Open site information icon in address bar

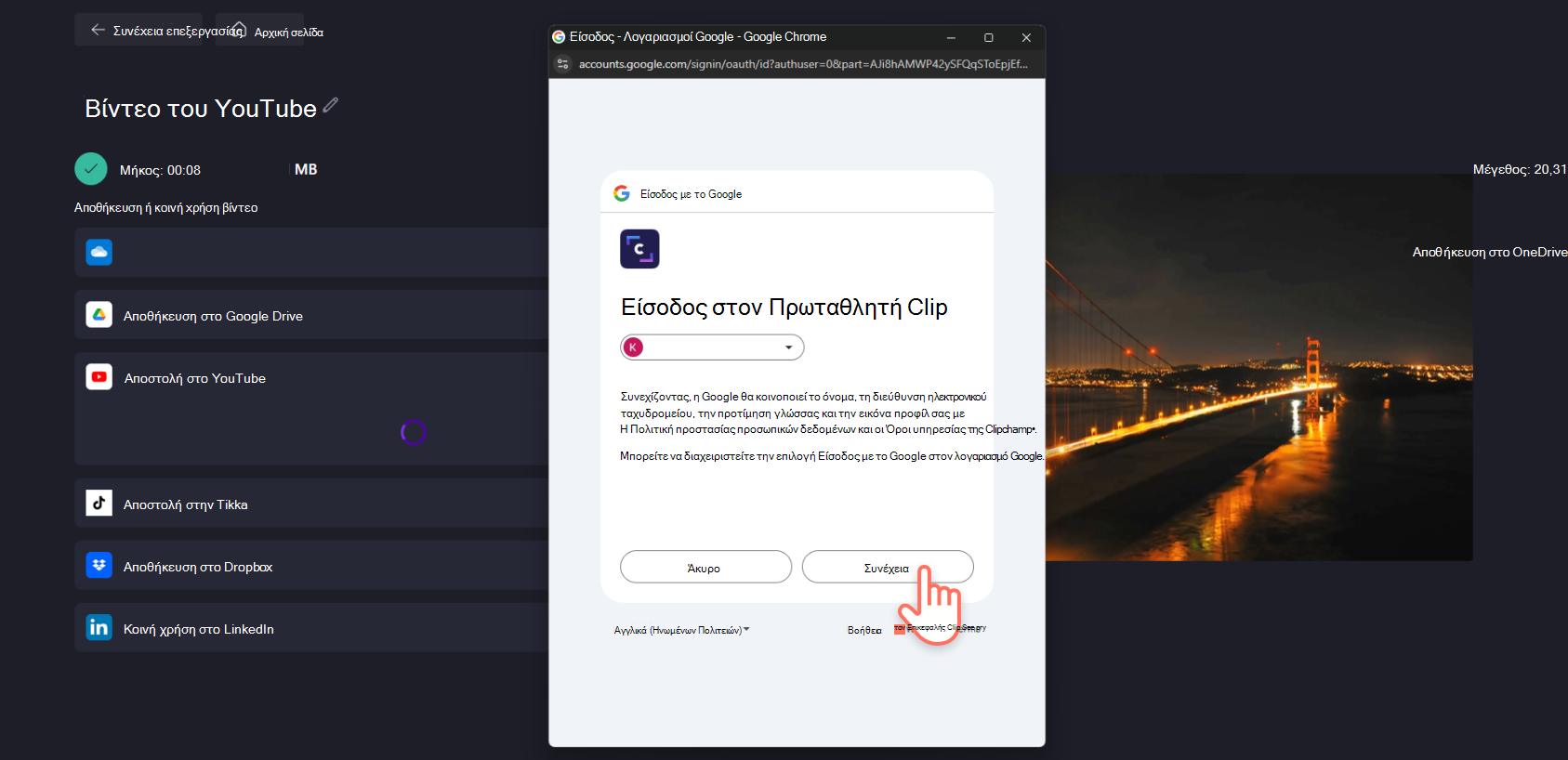[x=562, y=64]
